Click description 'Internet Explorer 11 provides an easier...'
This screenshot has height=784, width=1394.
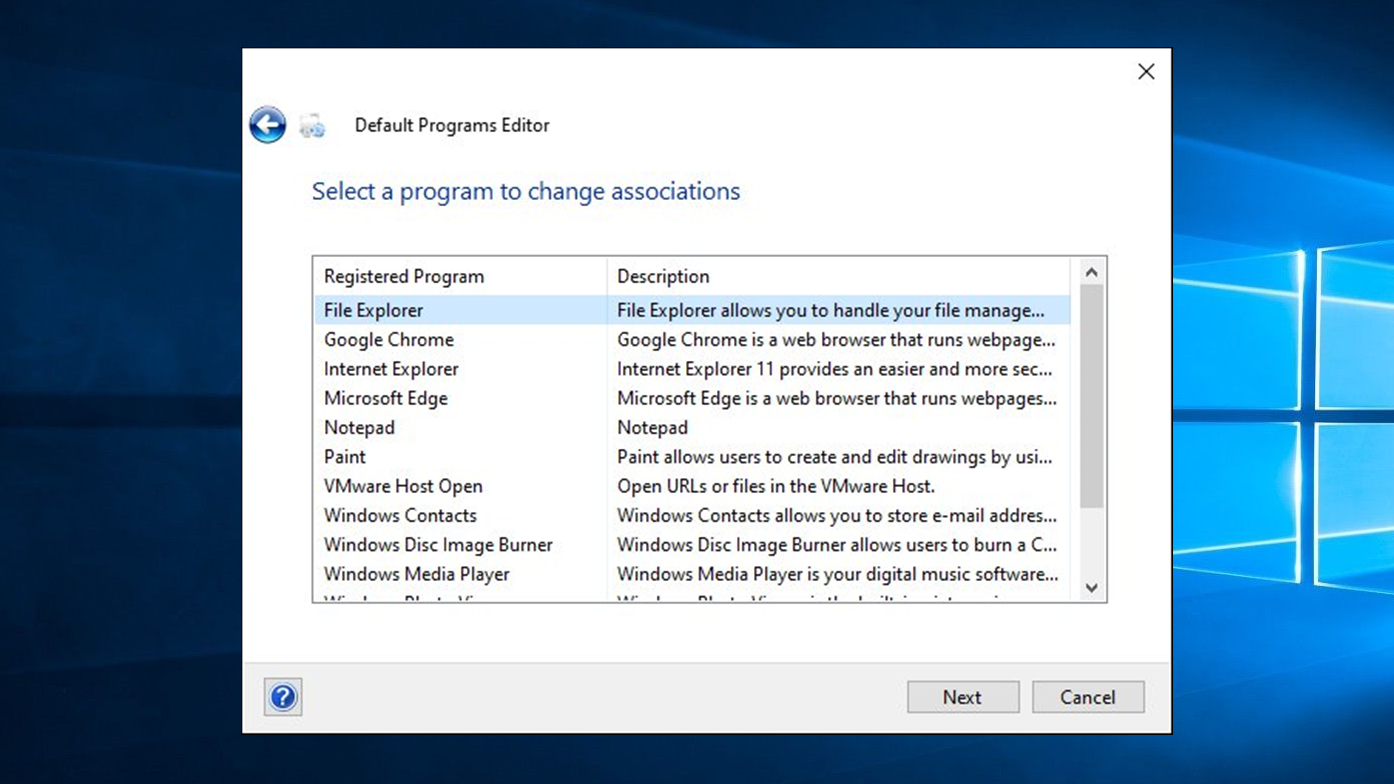point(834,369)
